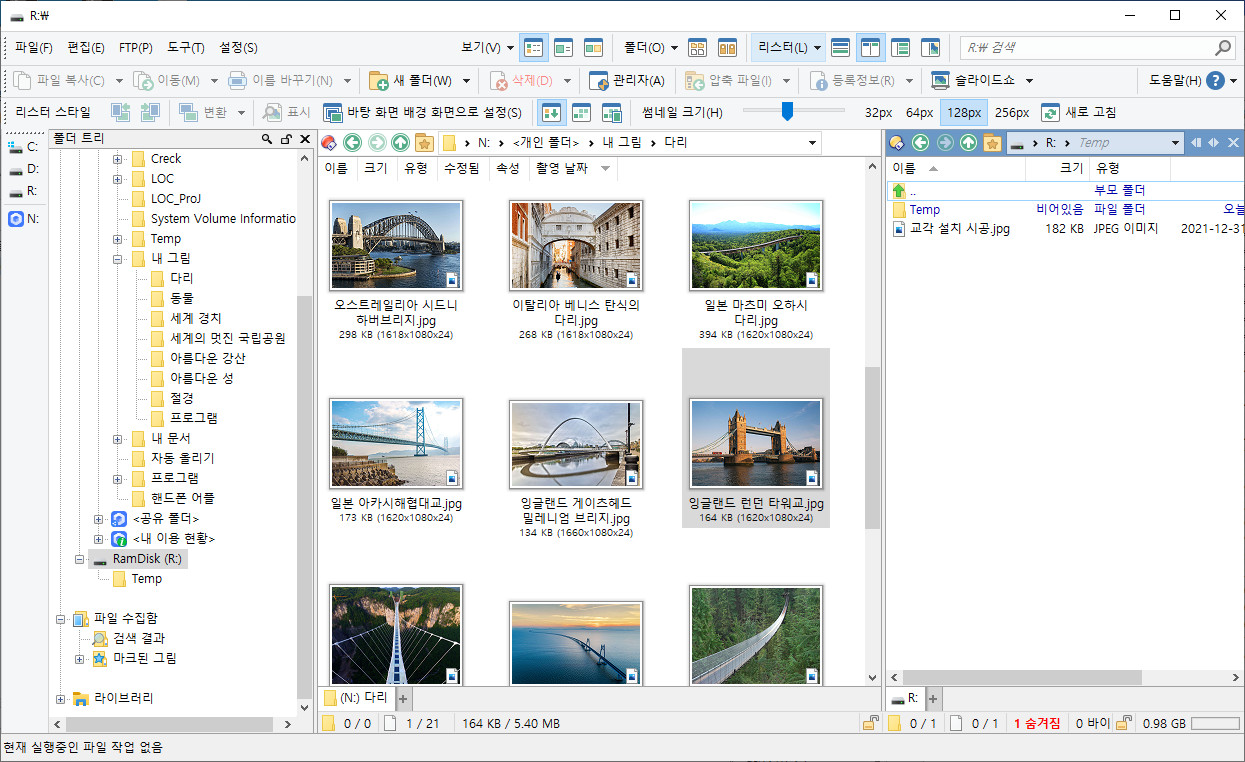Open the right pane path dropdown
The width and height of the screenshot is (1245, 762).
(x=1175, y=143)
